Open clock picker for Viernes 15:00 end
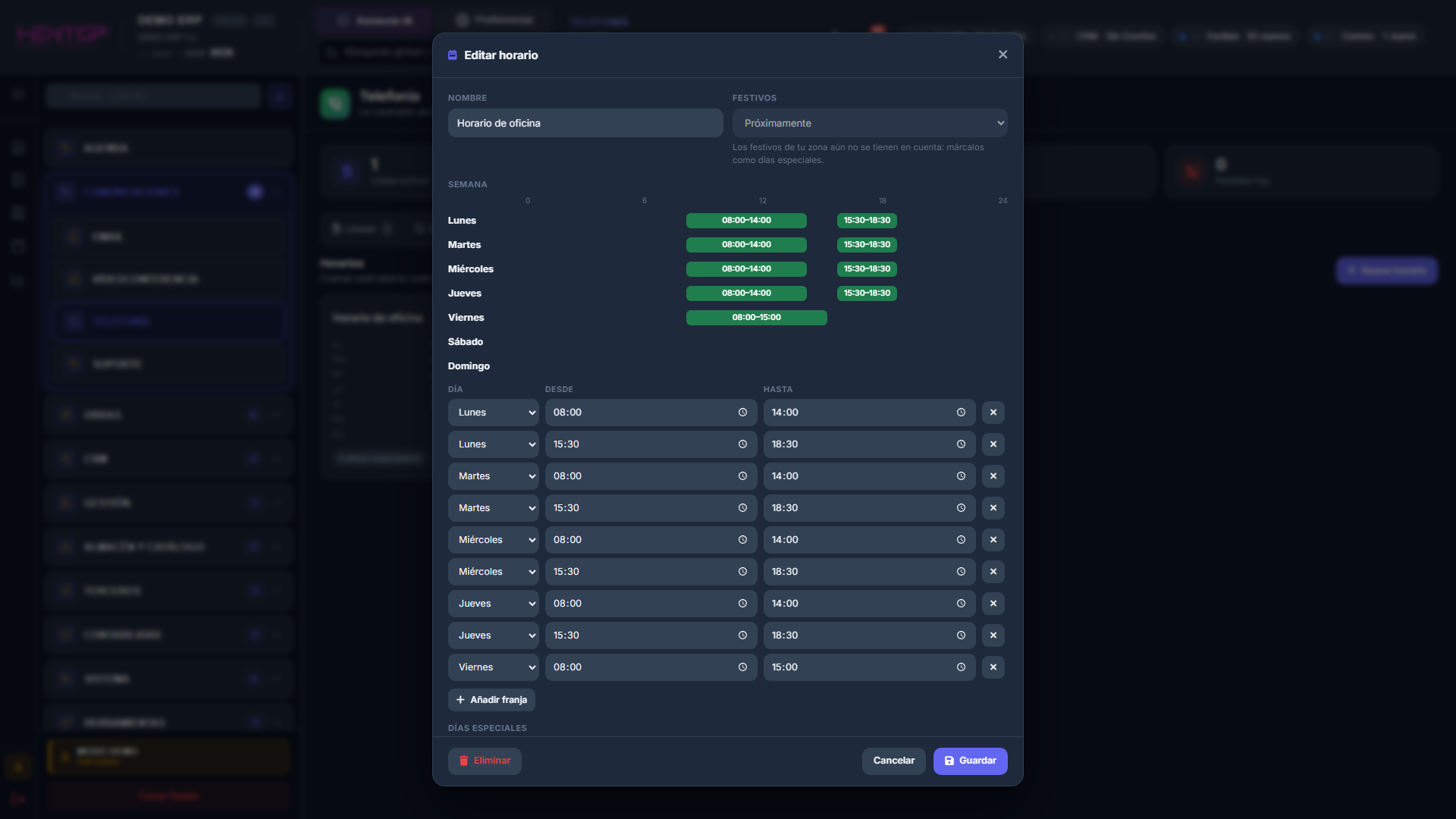 (961, 667)
